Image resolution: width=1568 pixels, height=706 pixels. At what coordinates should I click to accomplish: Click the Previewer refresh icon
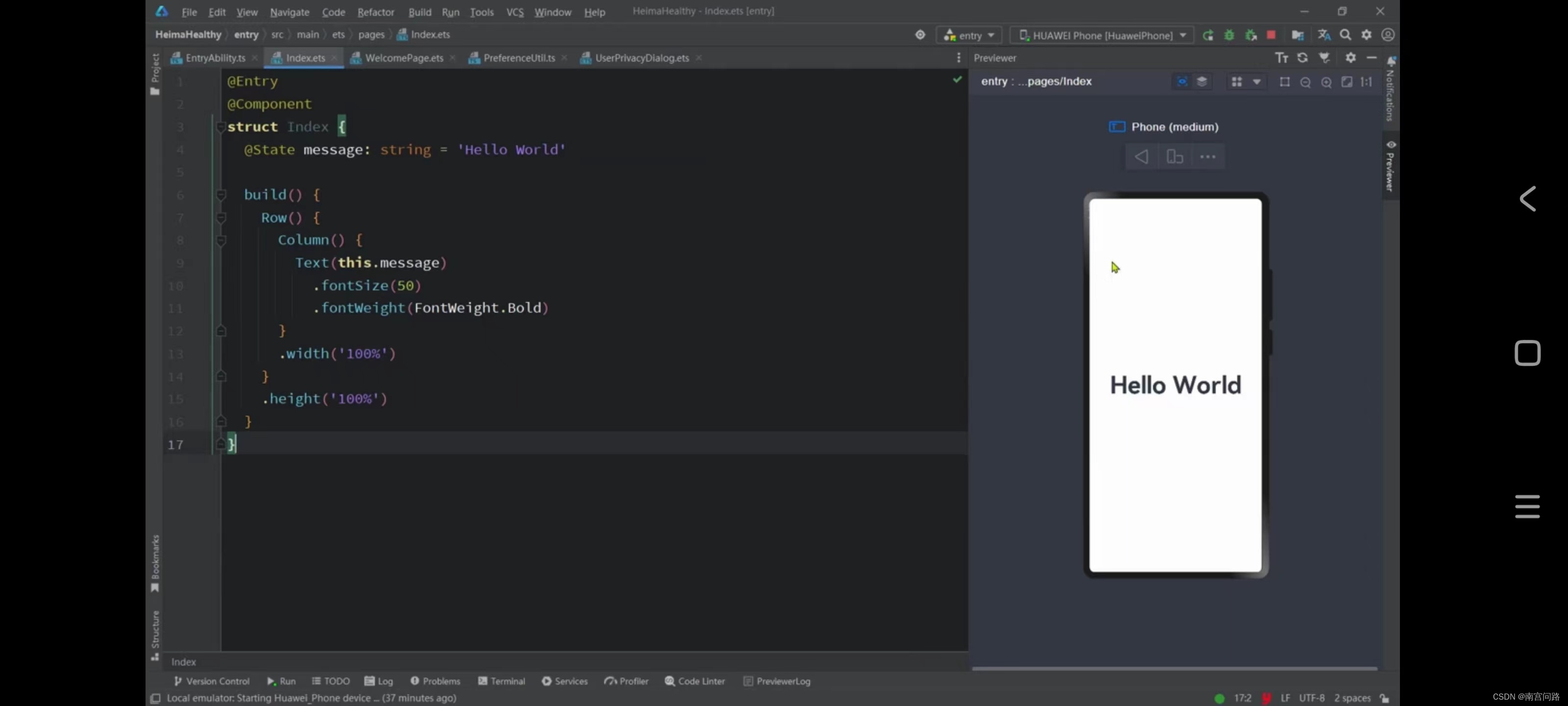(x=1302, y=58)
